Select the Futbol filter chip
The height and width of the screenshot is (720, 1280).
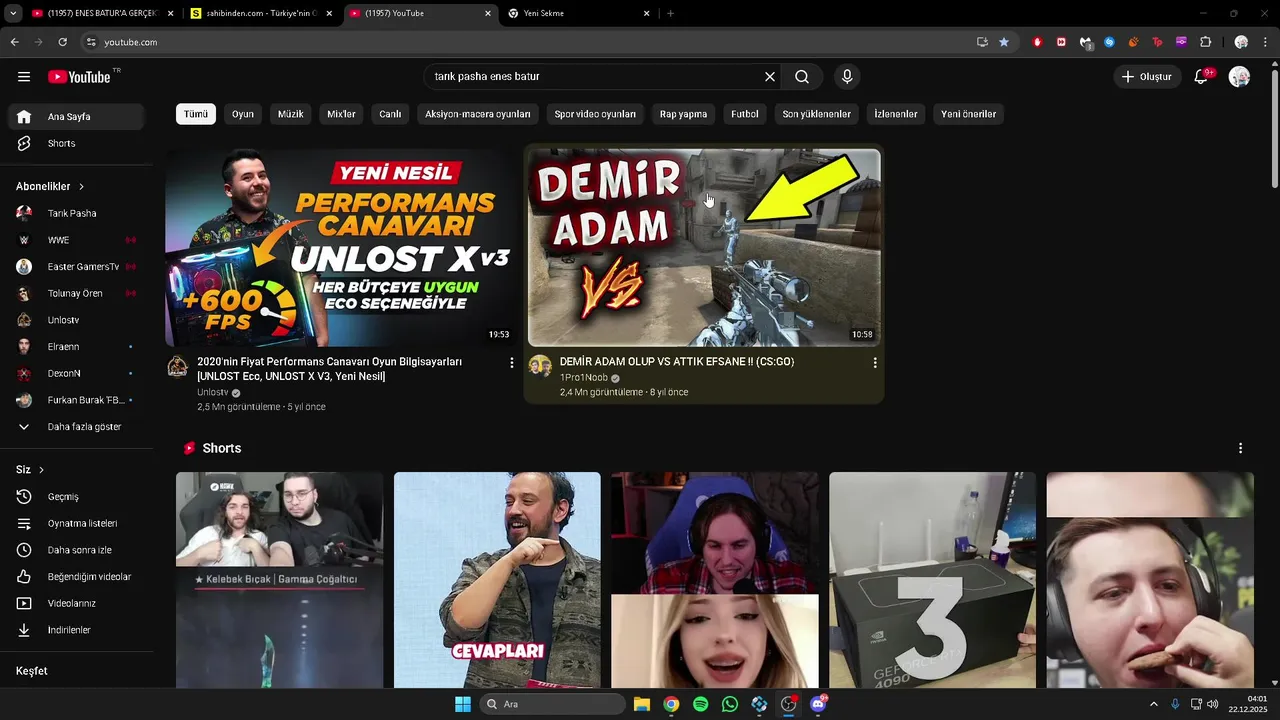pos(745,114)
